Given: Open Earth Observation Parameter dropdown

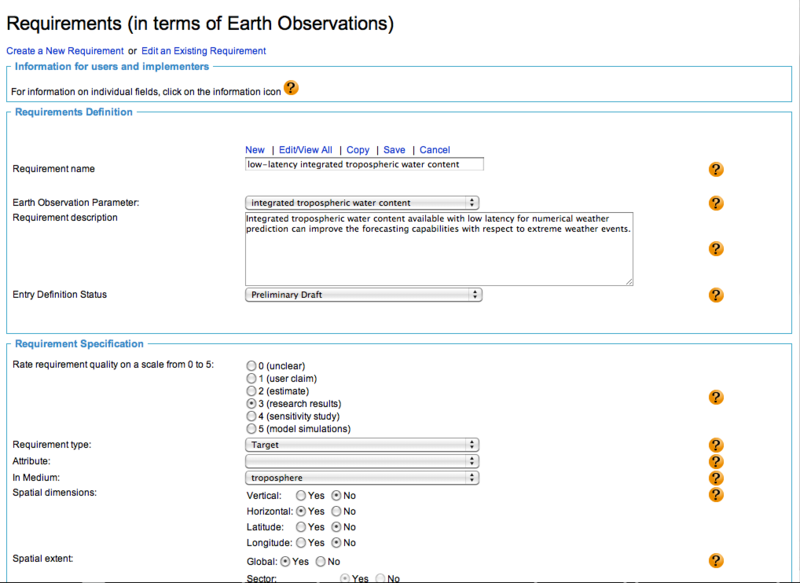Looking at the screenshot, I should pos(362,203).
